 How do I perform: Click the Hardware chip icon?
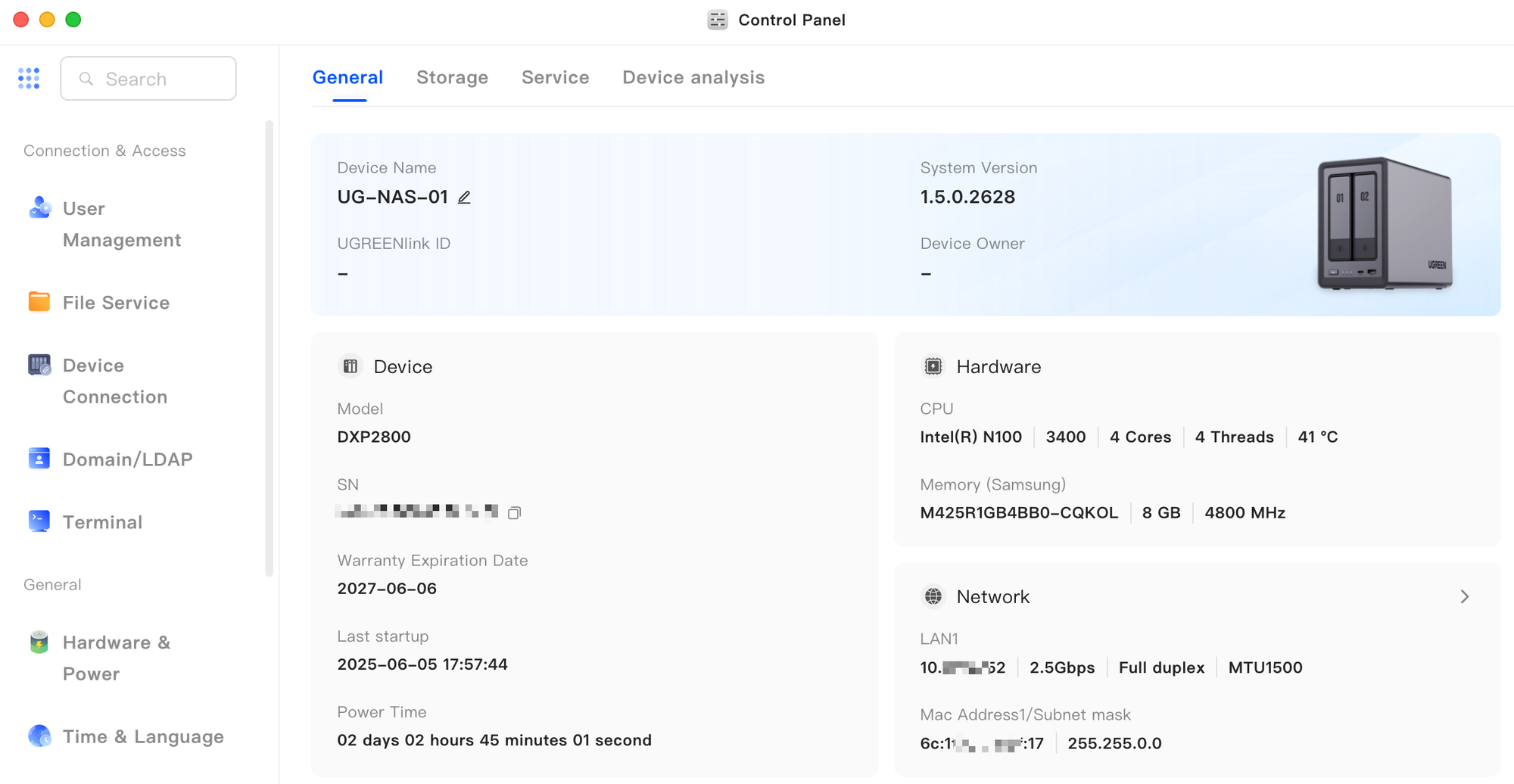[x=933, y=366]
